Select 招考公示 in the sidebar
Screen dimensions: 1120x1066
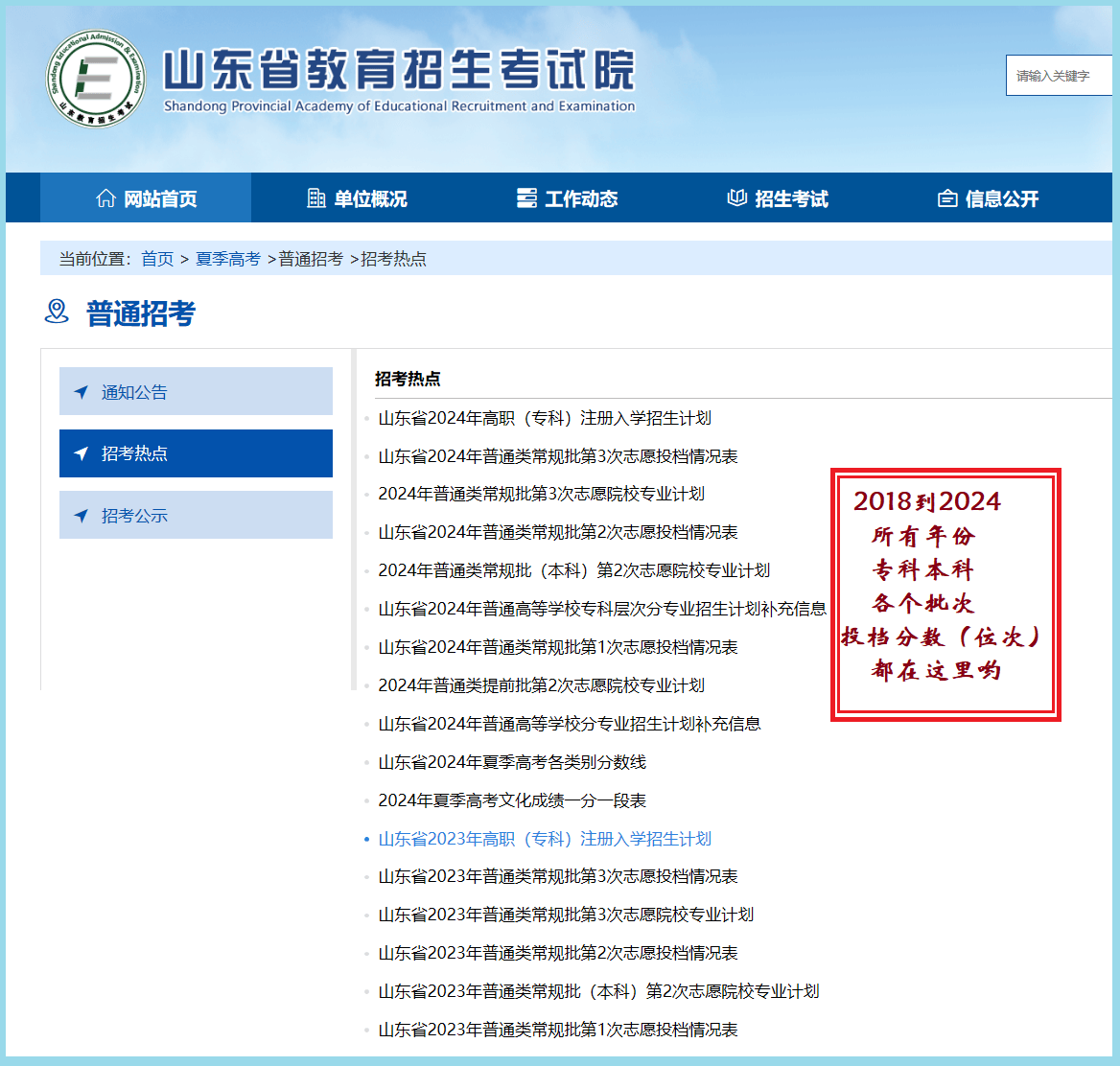point(196,515)
